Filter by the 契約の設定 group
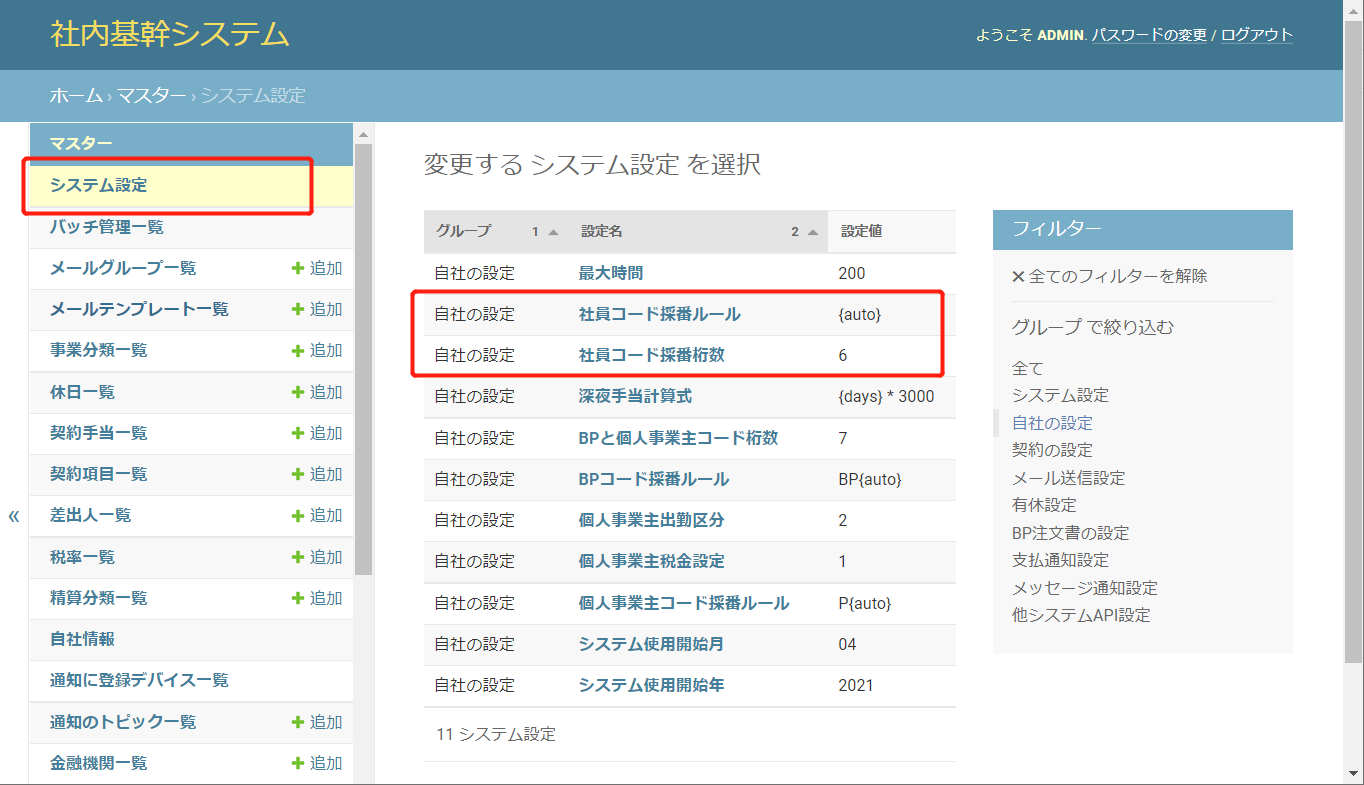The image size is (1364, 785). point(1052,450)
